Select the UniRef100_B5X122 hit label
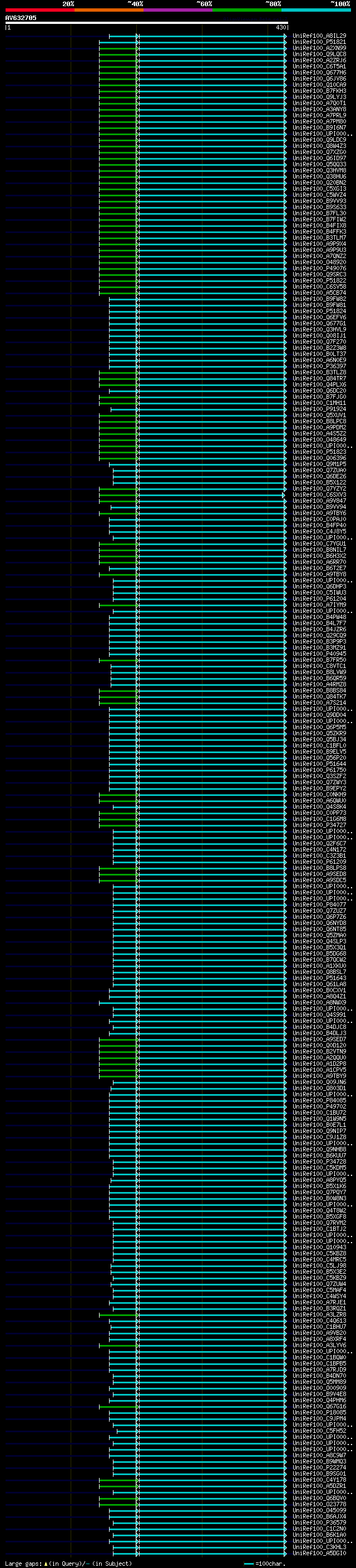 click(x=319, y=483)
